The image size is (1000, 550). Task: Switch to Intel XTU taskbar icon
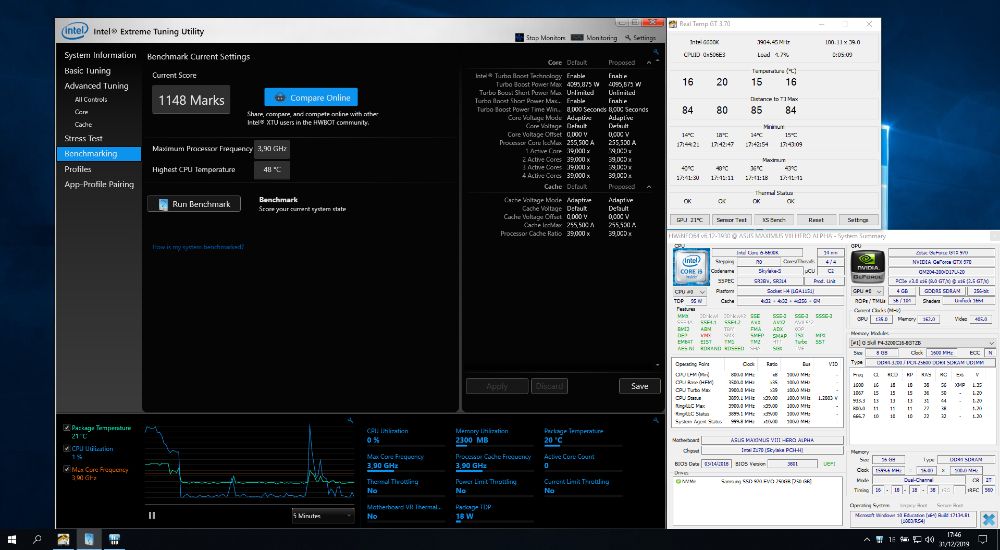point(89,540)
